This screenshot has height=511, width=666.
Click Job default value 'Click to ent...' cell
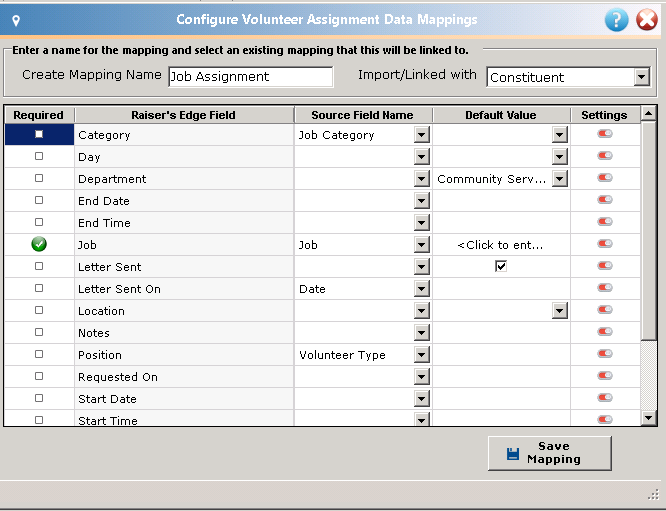point(500,245)
